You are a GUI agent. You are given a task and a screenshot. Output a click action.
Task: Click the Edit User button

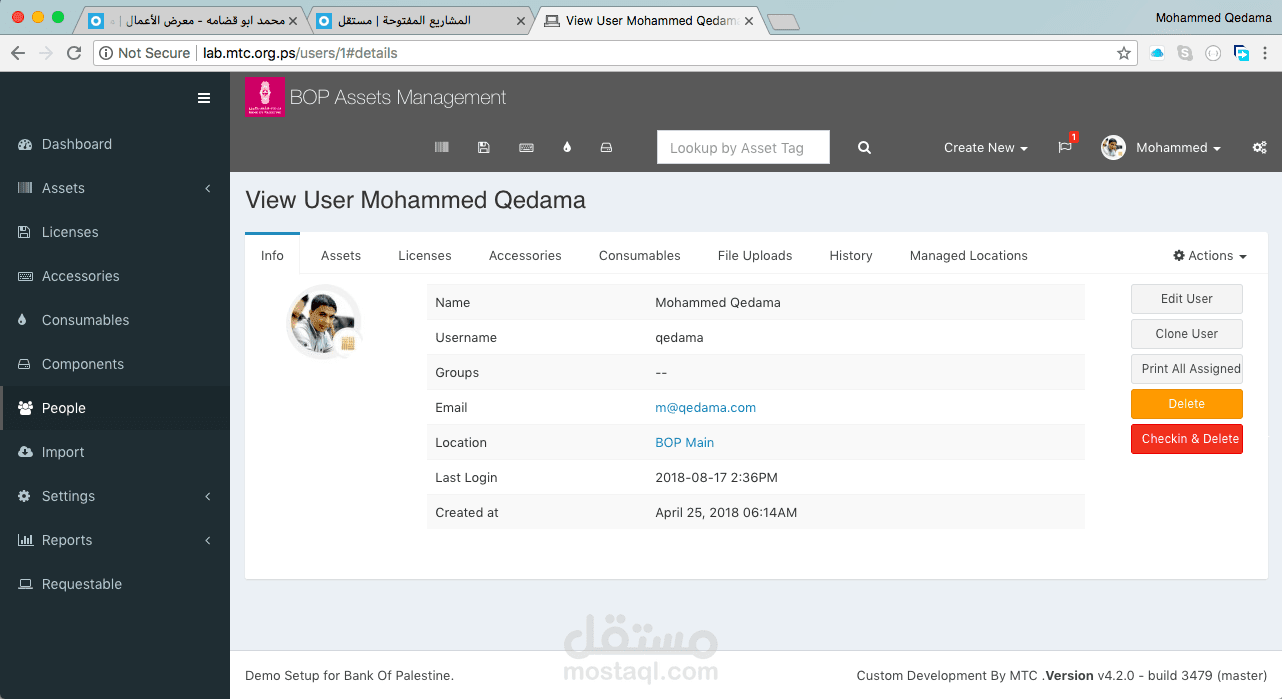point(1186,298)
